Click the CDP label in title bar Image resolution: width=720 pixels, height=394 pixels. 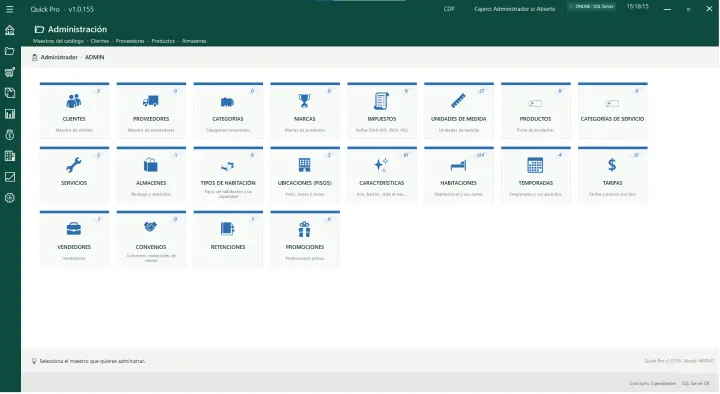(x=449, y=9)
